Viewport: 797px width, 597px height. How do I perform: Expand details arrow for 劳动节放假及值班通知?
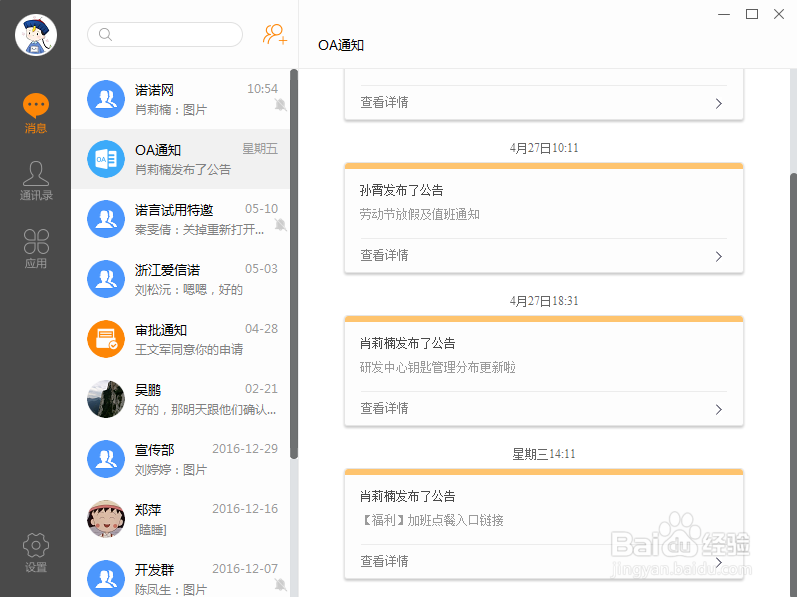click(718, 256)
